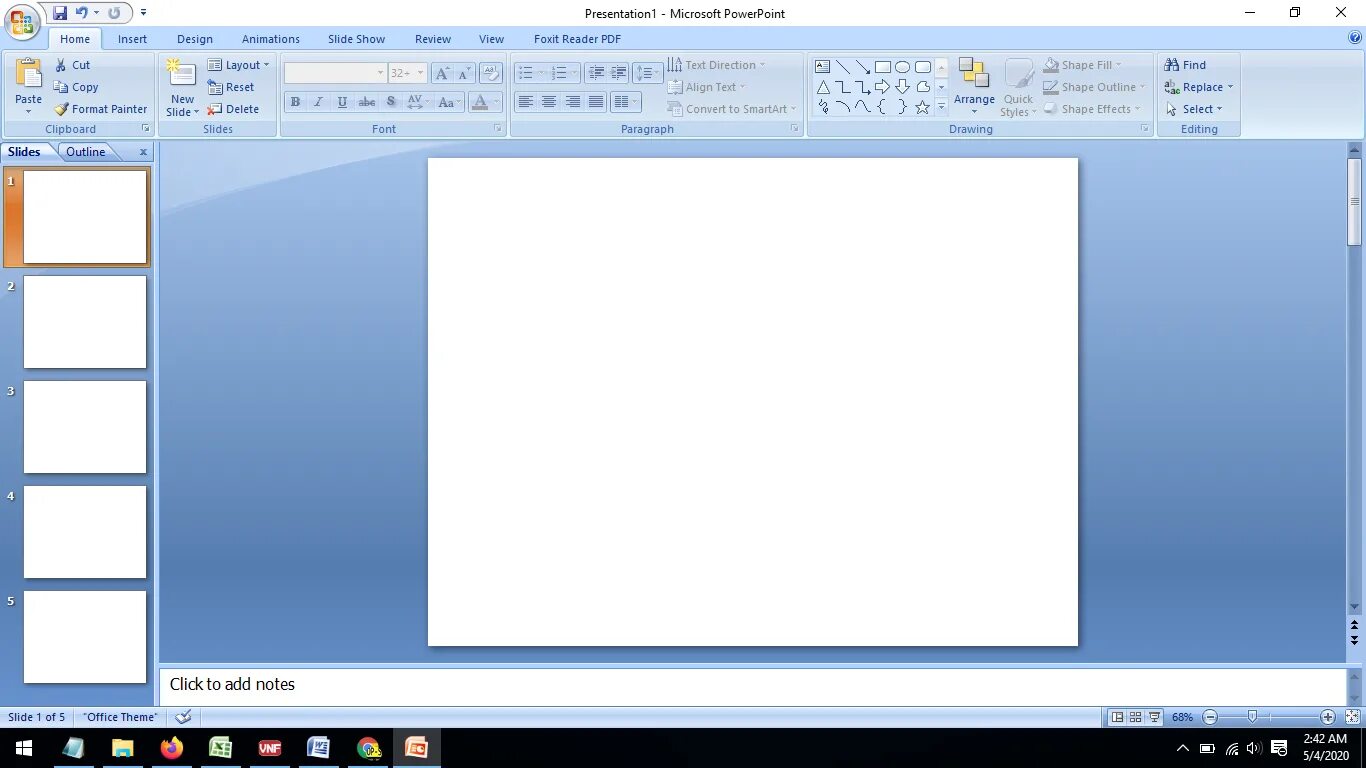Image resolution: width=1366 pixels, height=768 pixels.
Task: Choose the freeform scribble shape
Action: point(823,107)
